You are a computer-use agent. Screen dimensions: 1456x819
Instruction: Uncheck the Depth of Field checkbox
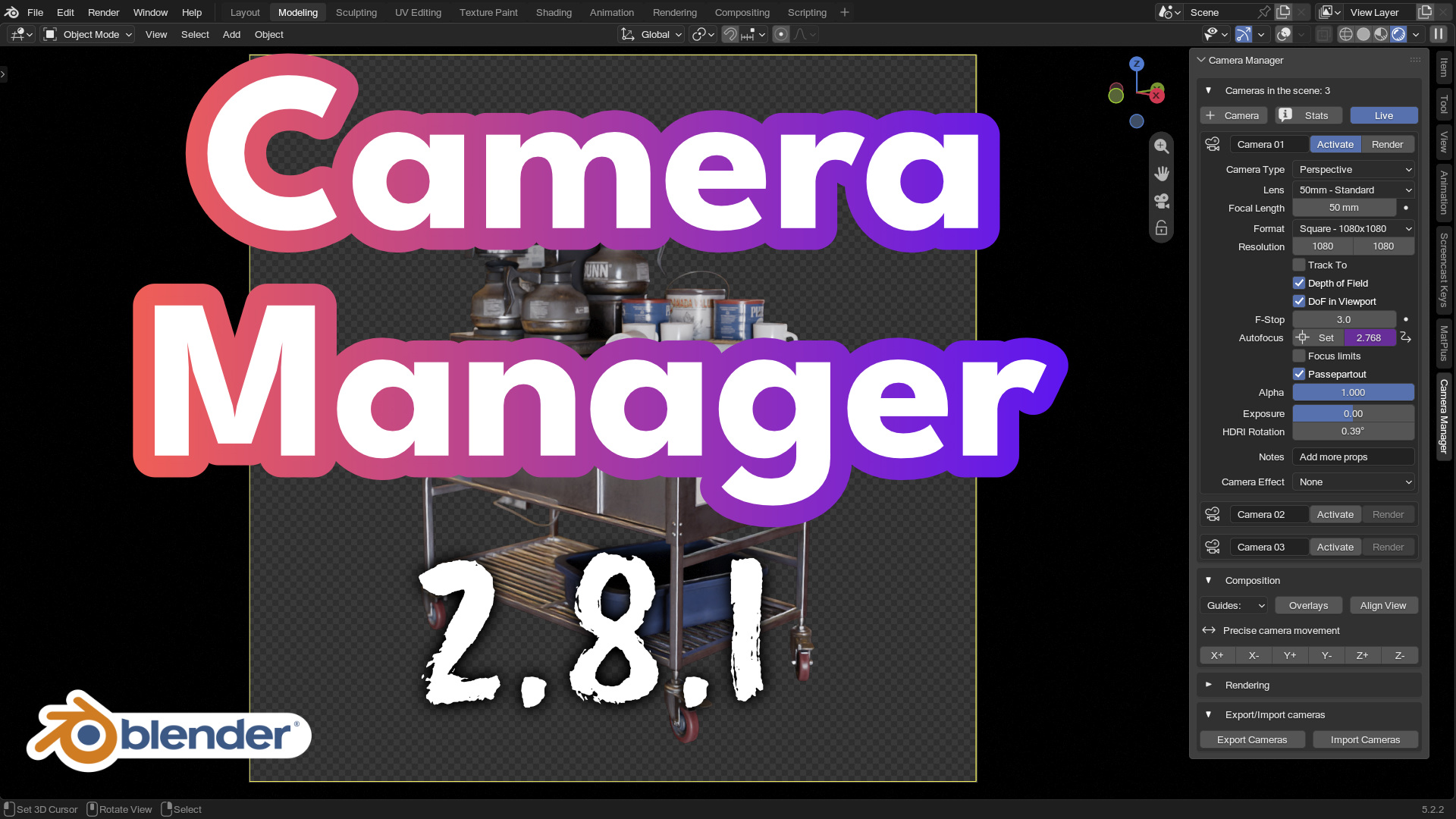click(1299, 283)
